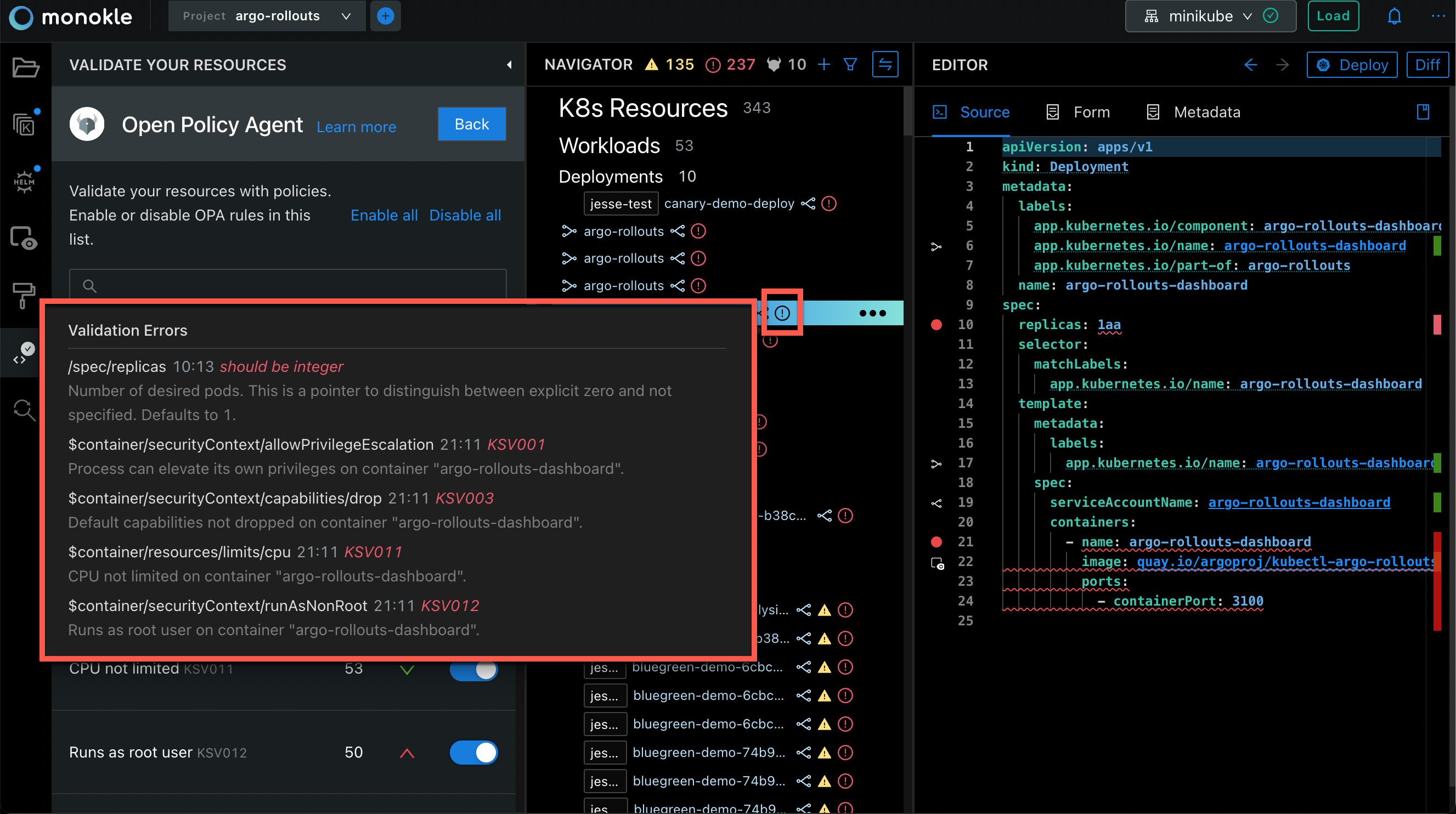The height and width of the screenshot is (814, 1456).
Task: Toggle the CPU not limited KSV011 rule
Action: coord(473,669)
